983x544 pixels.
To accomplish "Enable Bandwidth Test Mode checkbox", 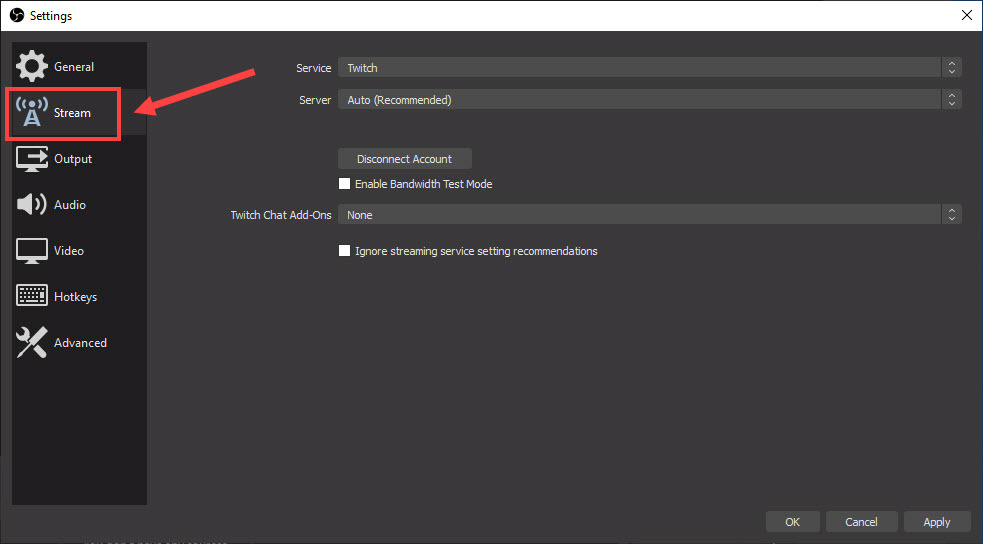I will pyautogui.click(x=345, y=184).
